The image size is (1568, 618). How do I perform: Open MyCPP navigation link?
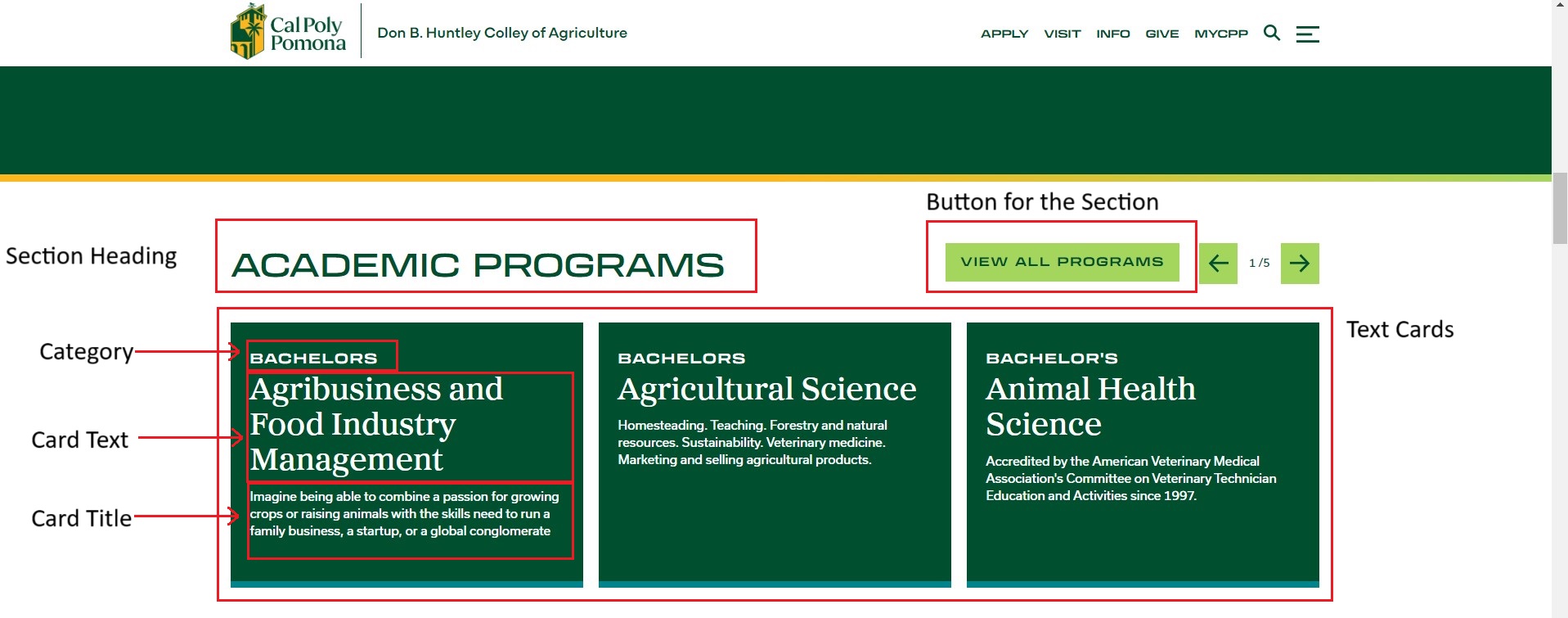pyautogui.click(x=1221, y=34)
